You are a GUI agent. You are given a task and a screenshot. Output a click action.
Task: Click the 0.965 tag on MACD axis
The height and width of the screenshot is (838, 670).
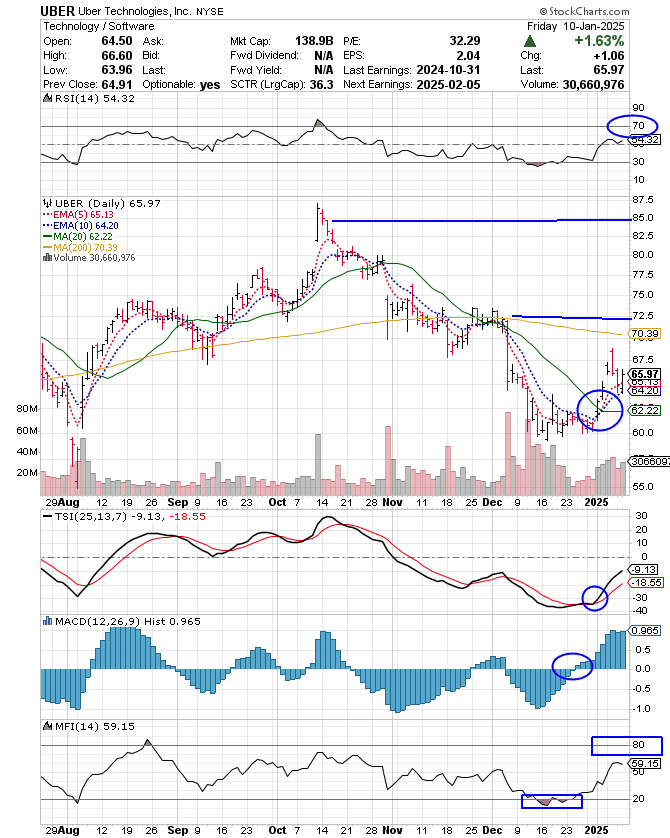point(645,631)
